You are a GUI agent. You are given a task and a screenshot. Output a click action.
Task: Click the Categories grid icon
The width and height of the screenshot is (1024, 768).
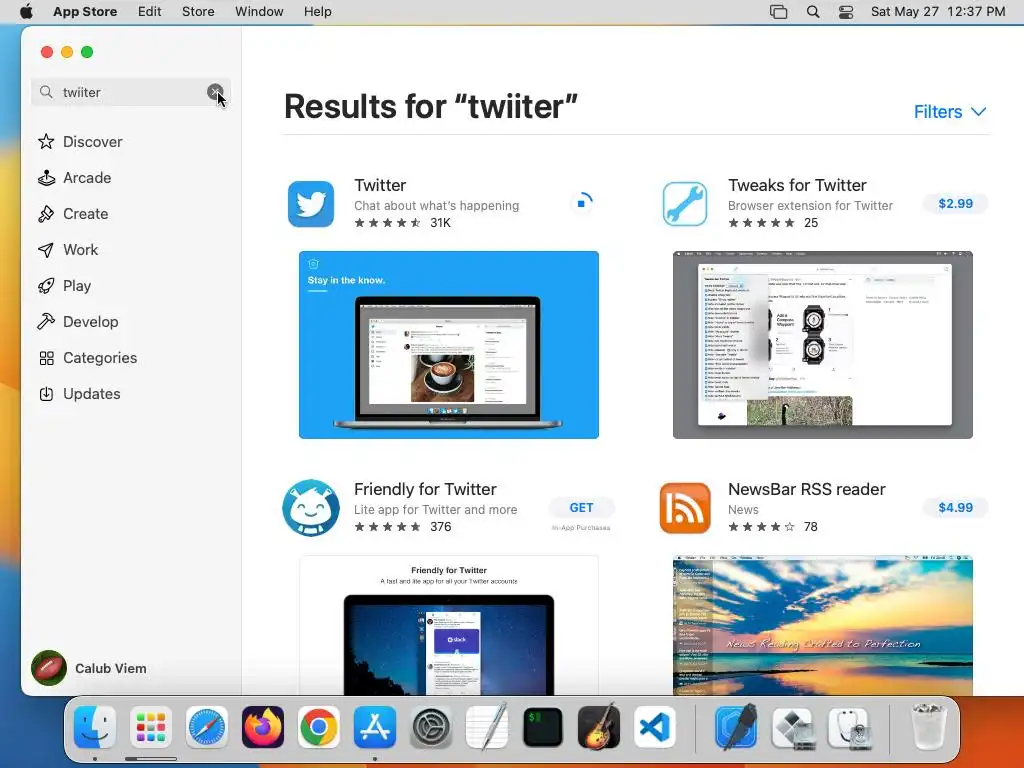(46, 358)
